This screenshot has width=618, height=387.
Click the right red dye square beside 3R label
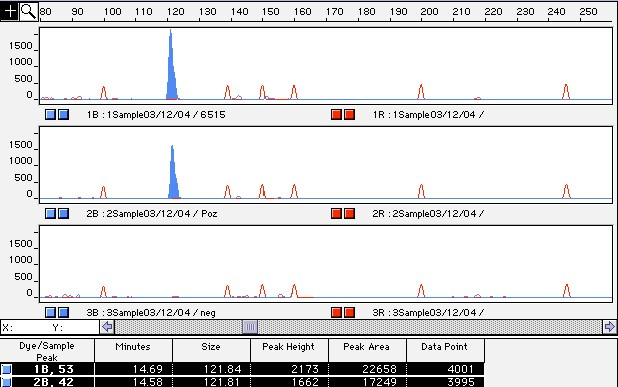click(x=350, y=313)
